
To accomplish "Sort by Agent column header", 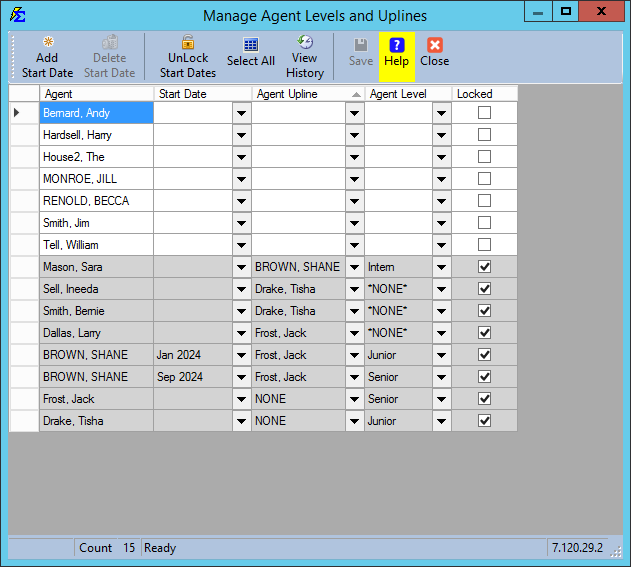I will pyautogui.click(x=97, y=94).
